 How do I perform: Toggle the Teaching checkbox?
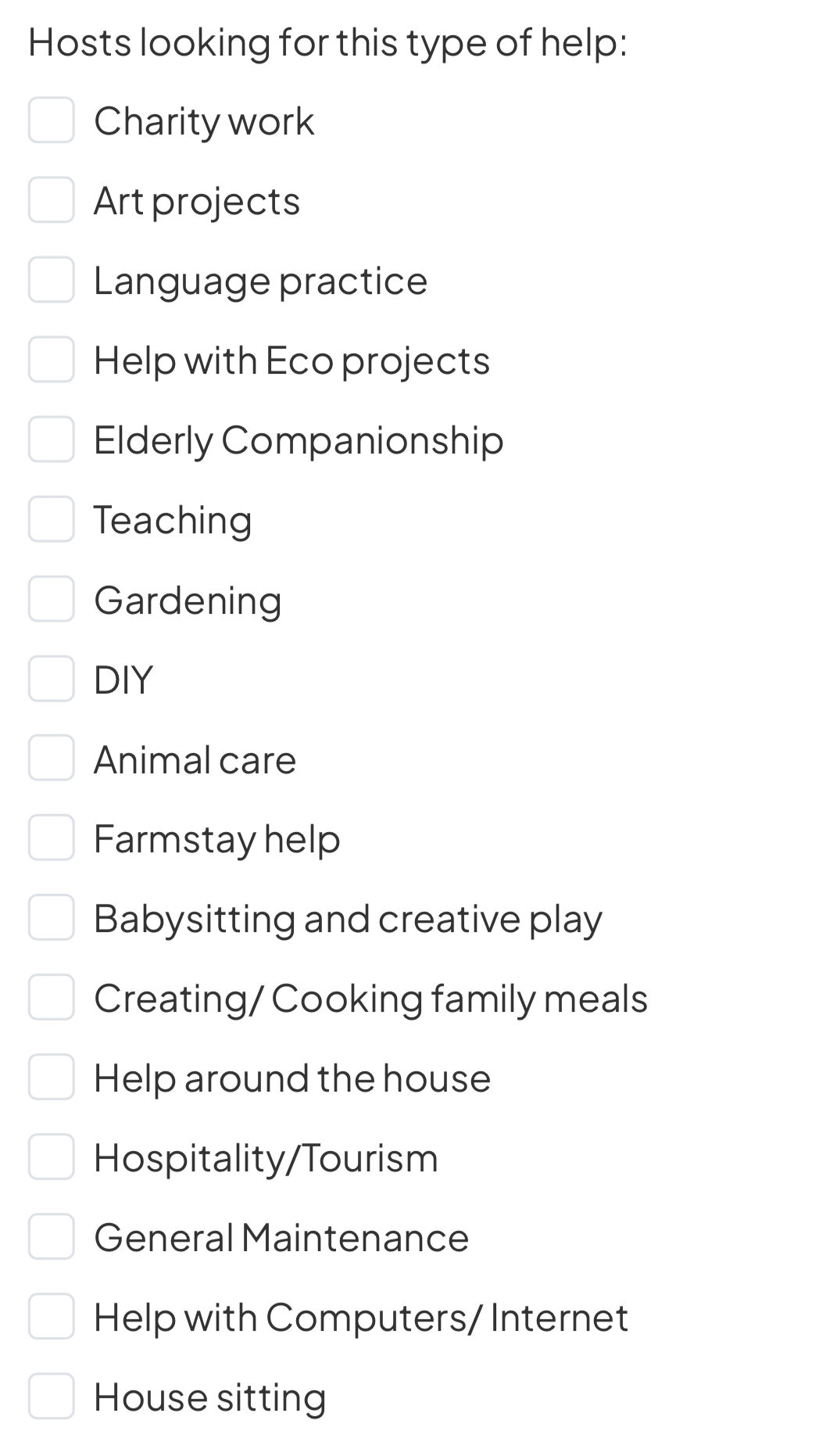[52, 519]
